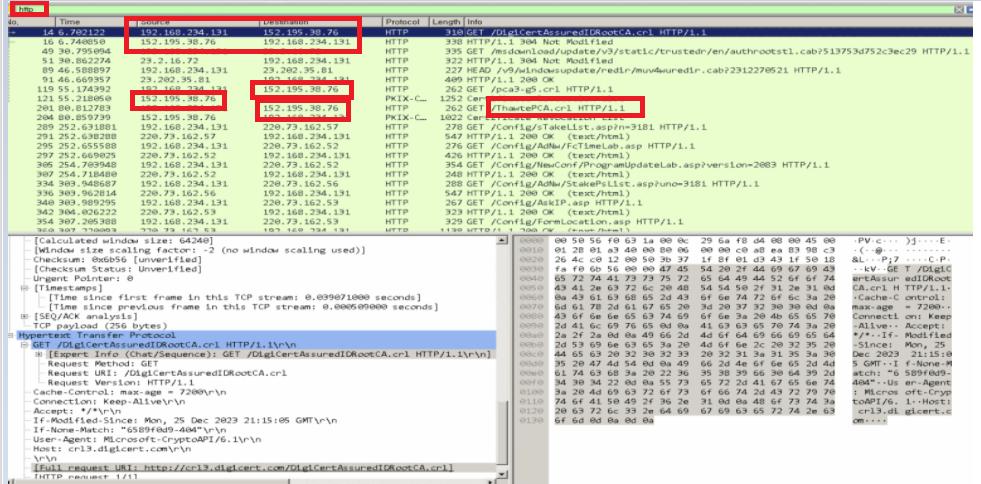Collapse the [Timestamps] tree node

[x=25, y=288]
